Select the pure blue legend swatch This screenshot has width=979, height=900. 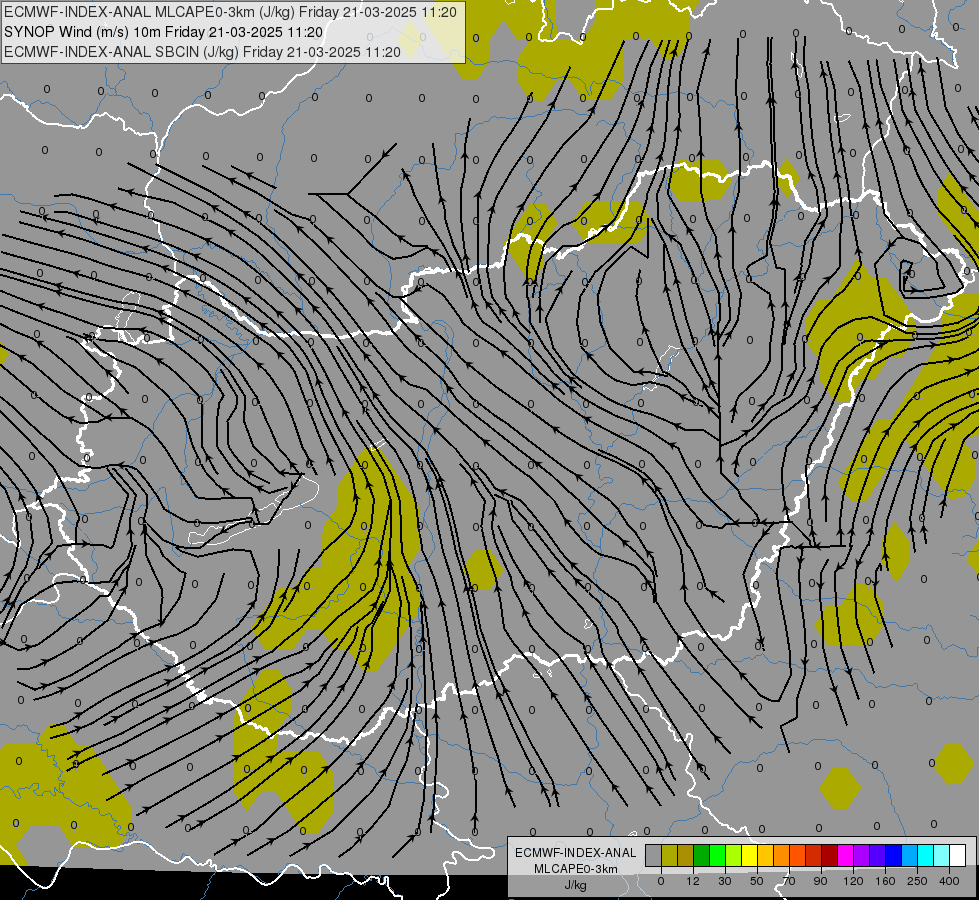[x=893, y=855]
